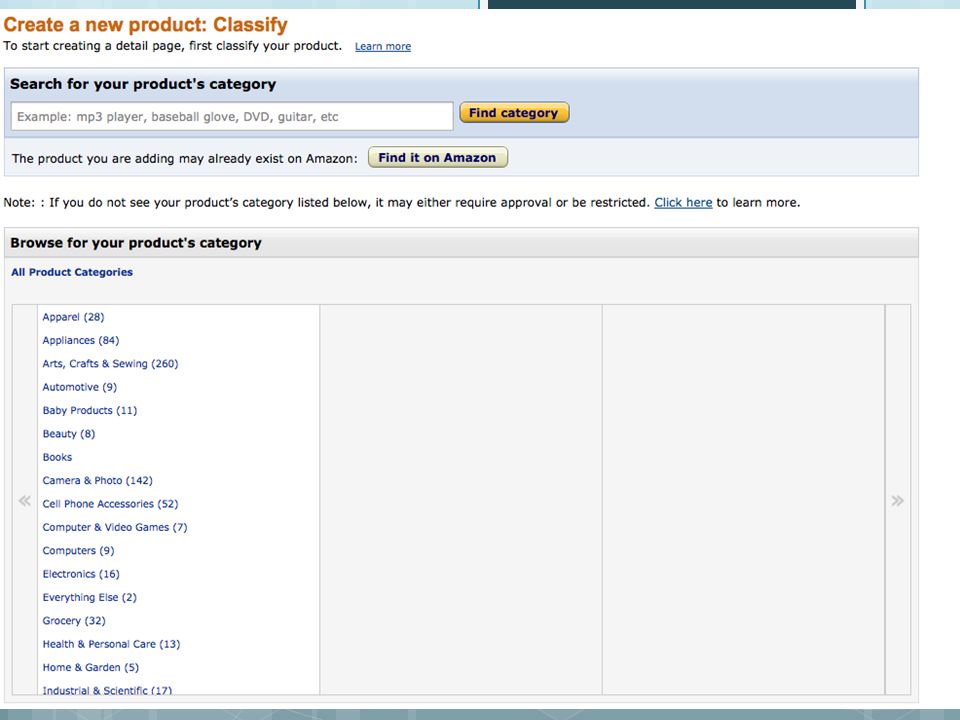
Task: Click the left double-arrow scroll icon
Action: tap(24, 501)
